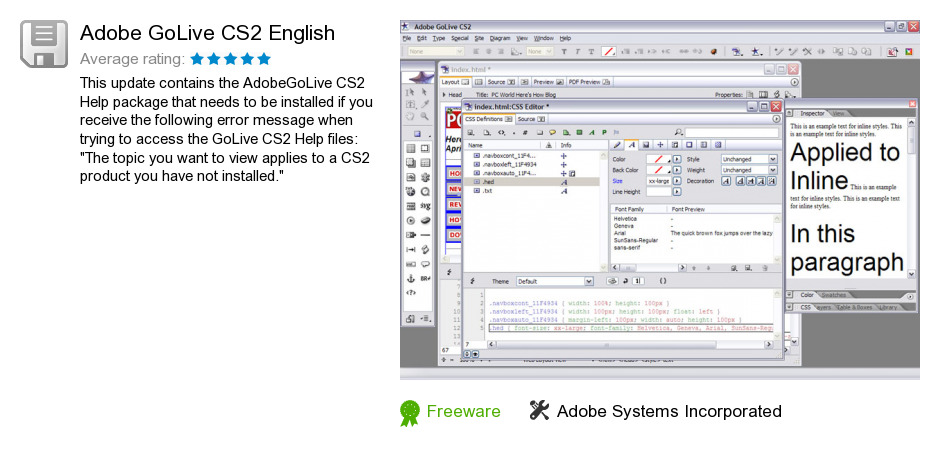The image size is (940, 457).
Task: Click the Back Color swatch in CSS Editor
Action: pyautogui.click(x=658, y=170)
